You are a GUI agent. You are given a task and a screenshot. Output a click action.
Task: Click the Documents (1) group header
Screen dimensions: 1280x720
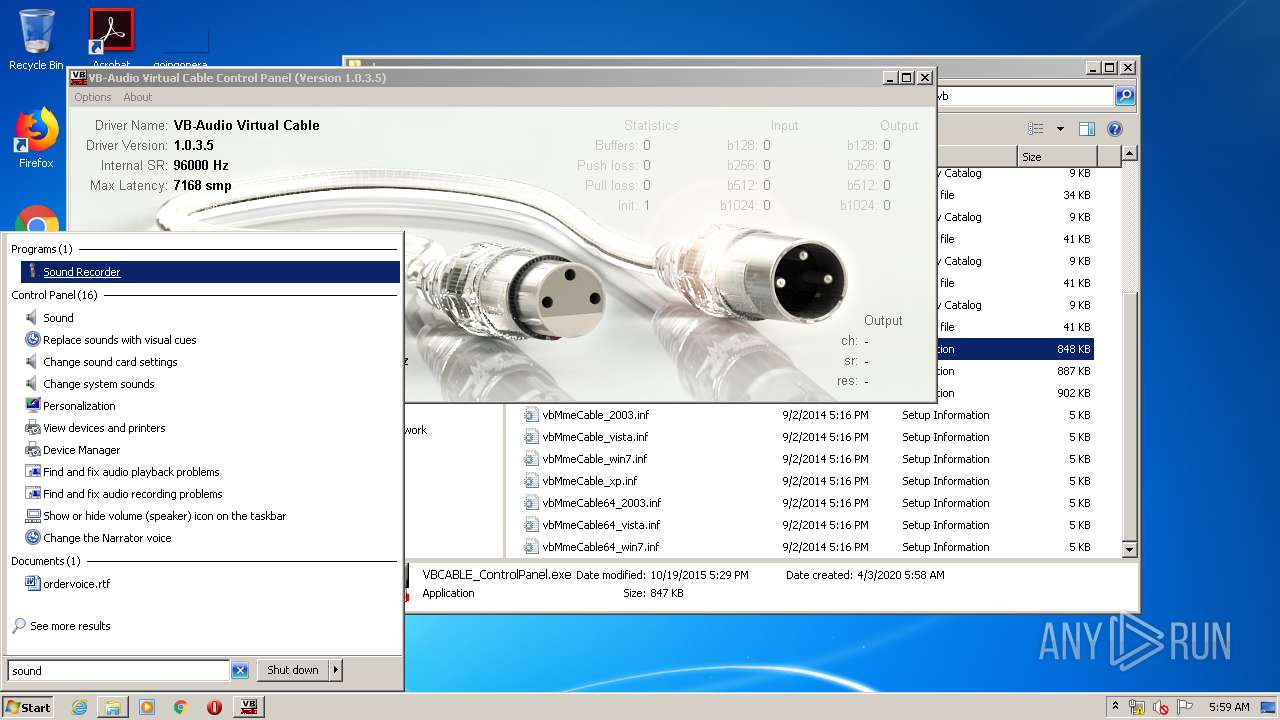pos(46,562)
